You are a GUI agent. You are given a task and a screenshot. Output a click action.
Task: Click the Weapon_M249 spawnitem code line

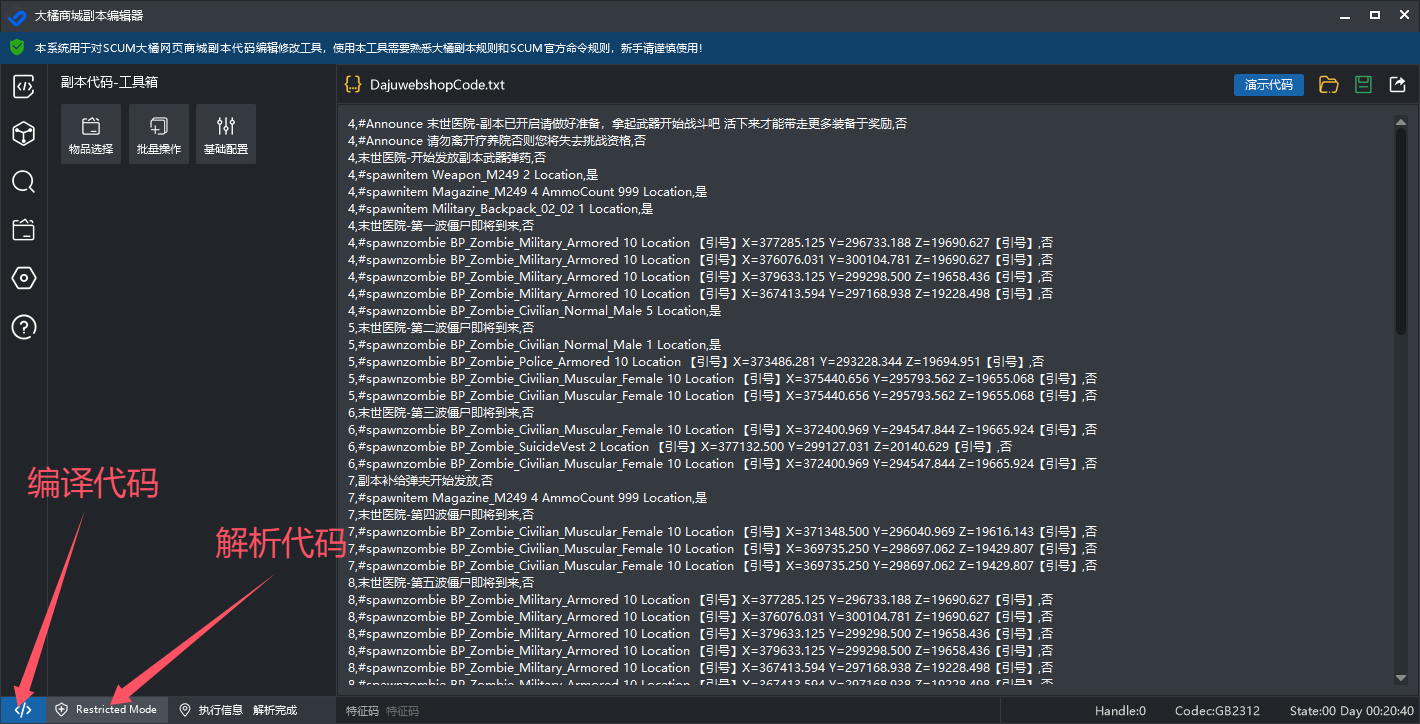[473, 174]
